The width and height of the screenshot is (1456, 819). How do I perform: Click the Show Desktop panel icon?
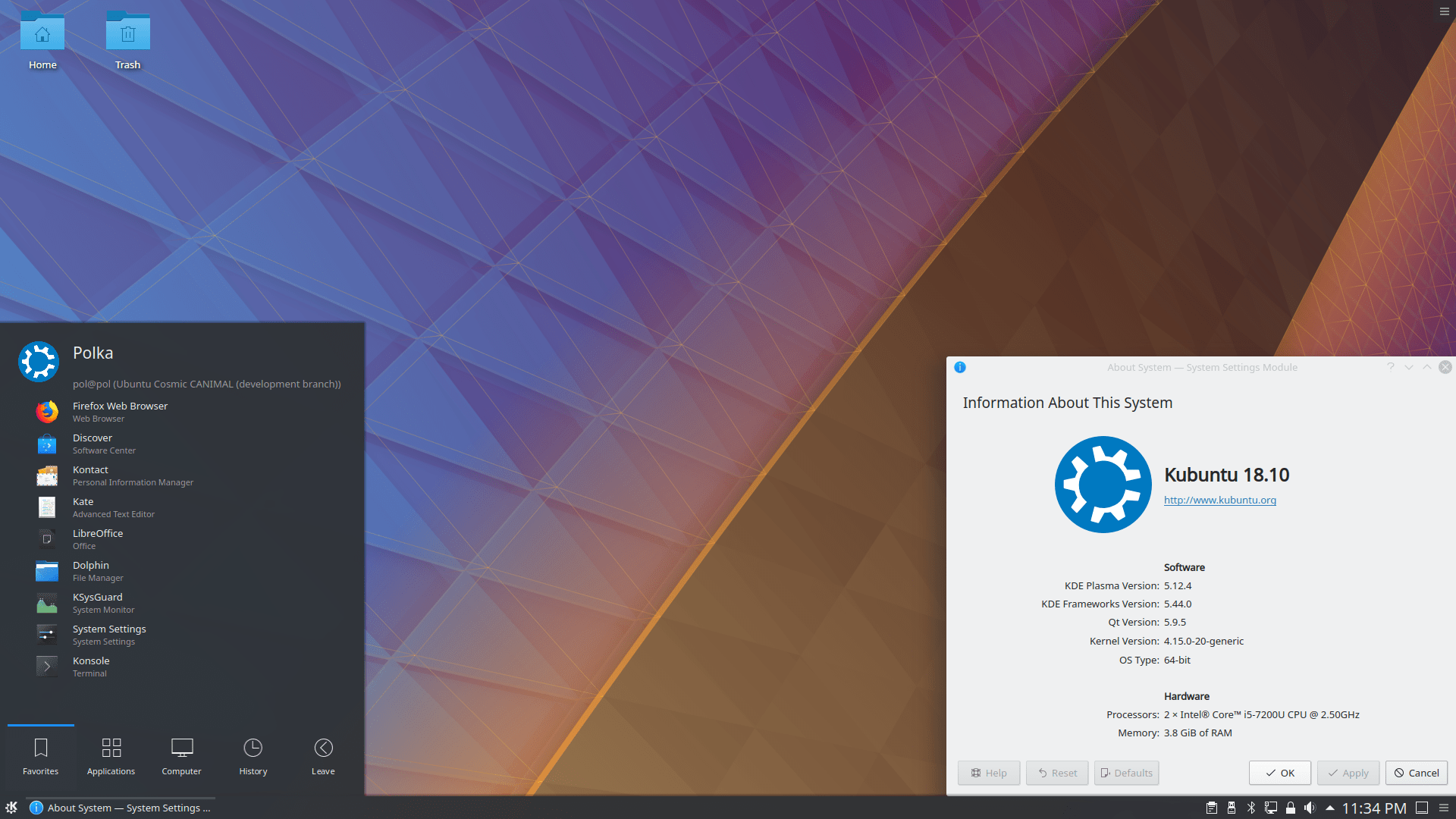[1422, 808]
